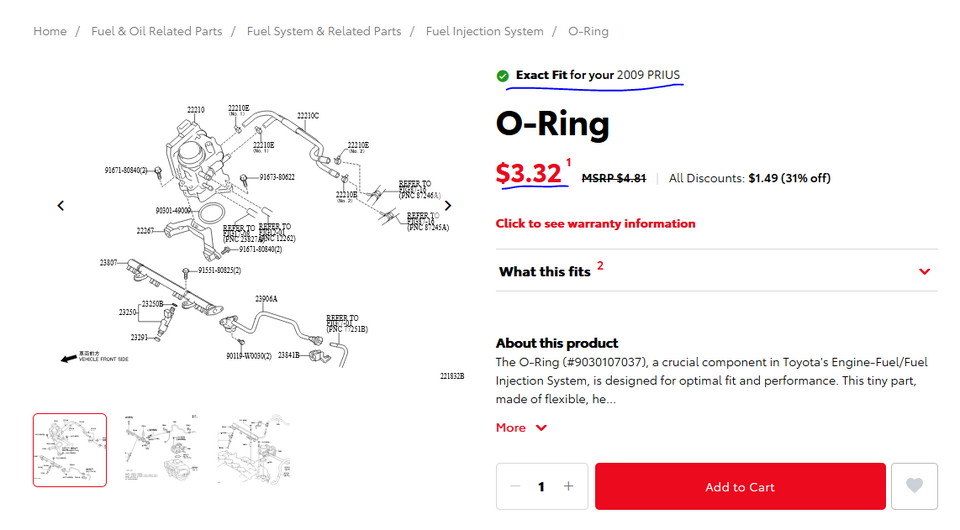
Task: Click the green Exact Fit checkmark icon
Action: coord(502,76)
